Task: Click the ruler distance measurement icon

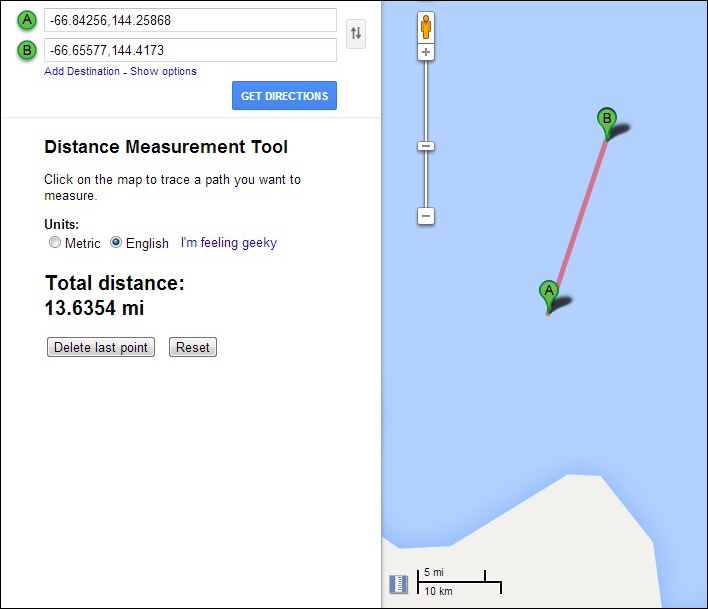Action: pyautogui.click(x=398, y=584)
